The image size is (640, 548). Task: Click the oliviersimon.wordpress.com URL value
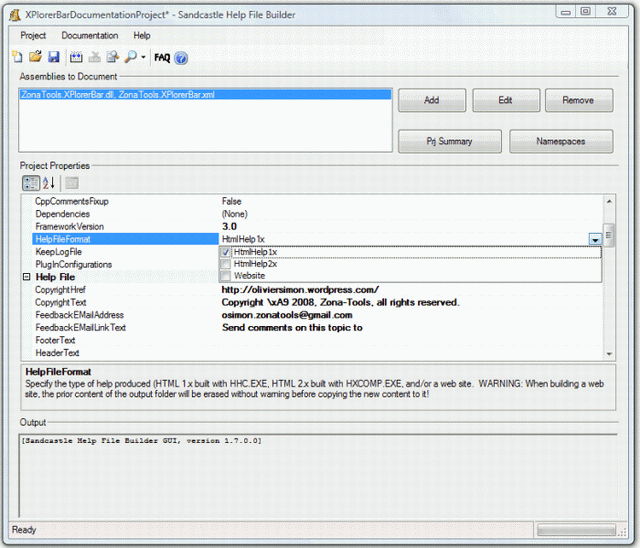(x=300, y=290)
